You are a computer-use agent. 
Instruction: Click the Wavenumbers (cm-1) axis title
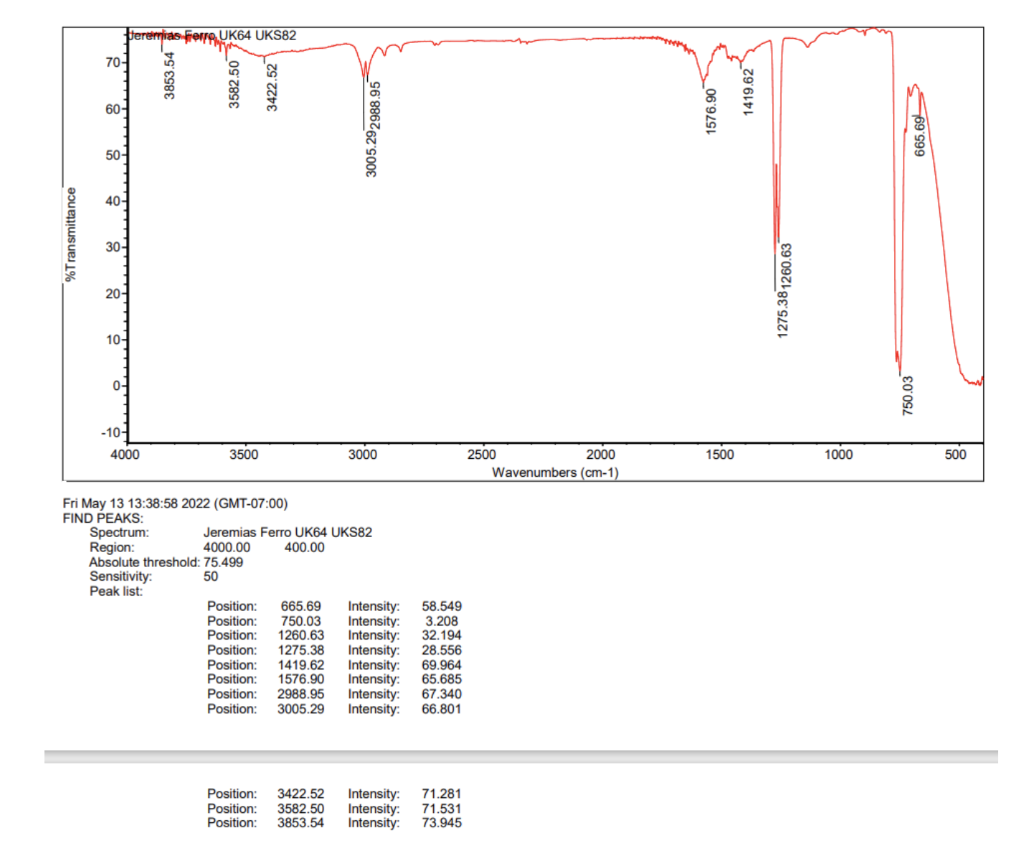[555, 472]
